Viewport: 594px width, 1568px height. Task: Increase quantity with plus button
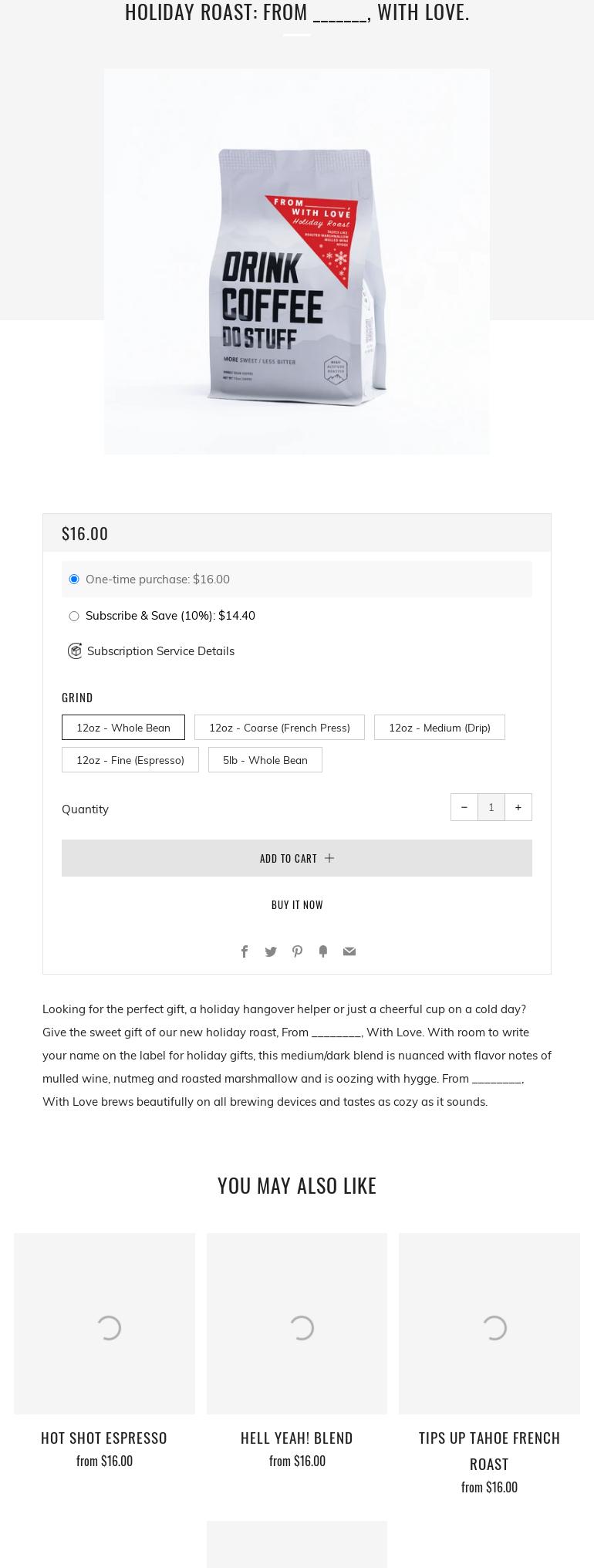point(518,807)
